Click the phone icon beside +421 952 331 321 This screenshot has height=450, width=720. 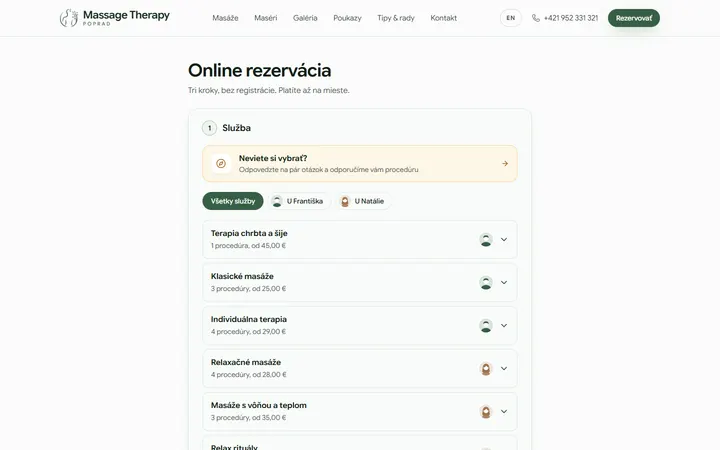click(535, 18)
